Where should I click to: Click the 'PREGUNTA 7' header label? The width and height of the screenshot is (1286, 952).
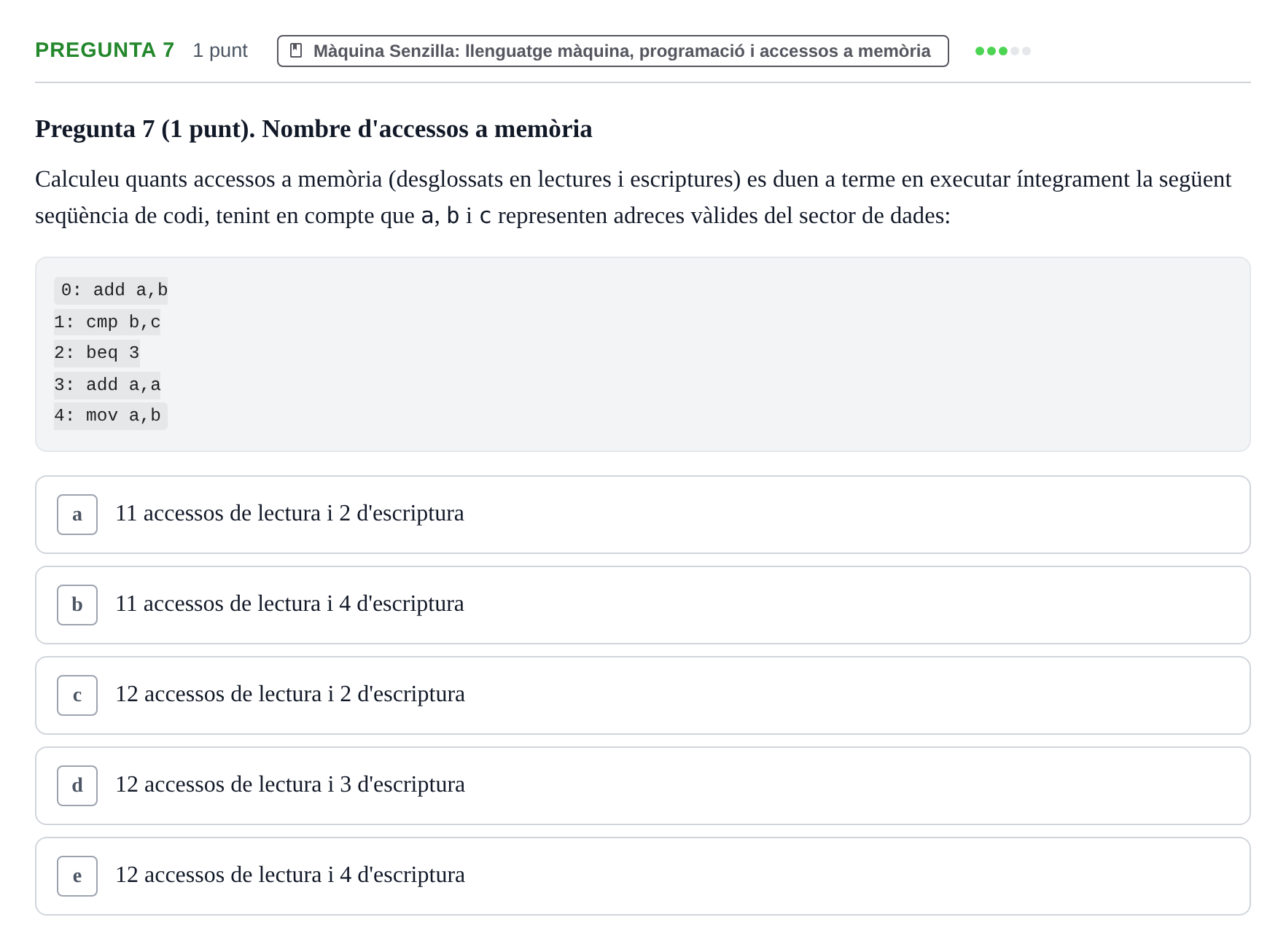pos(105,50)
